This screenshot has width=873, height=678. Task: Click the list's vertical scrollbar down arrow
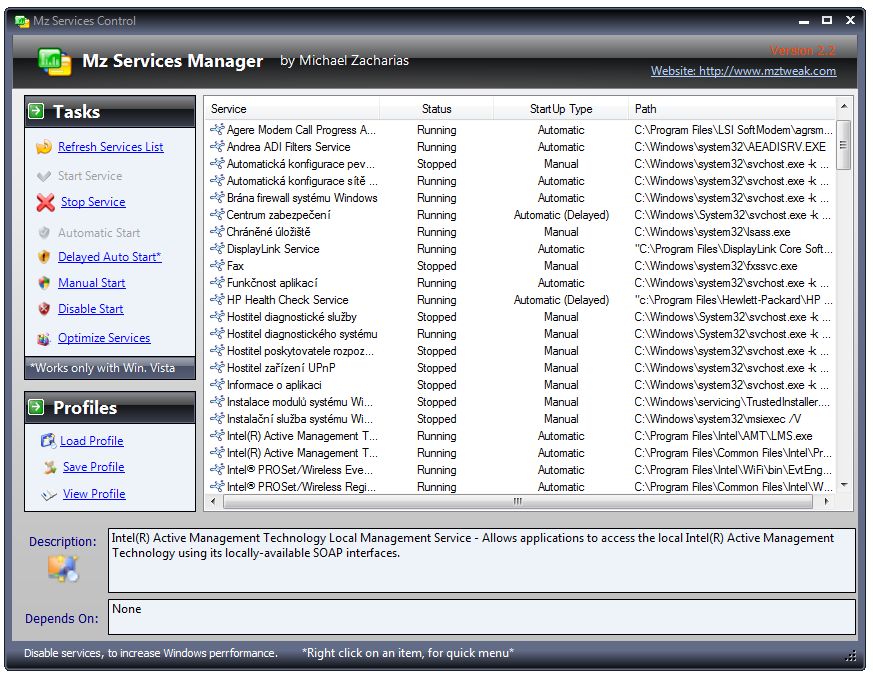point(844,485)
